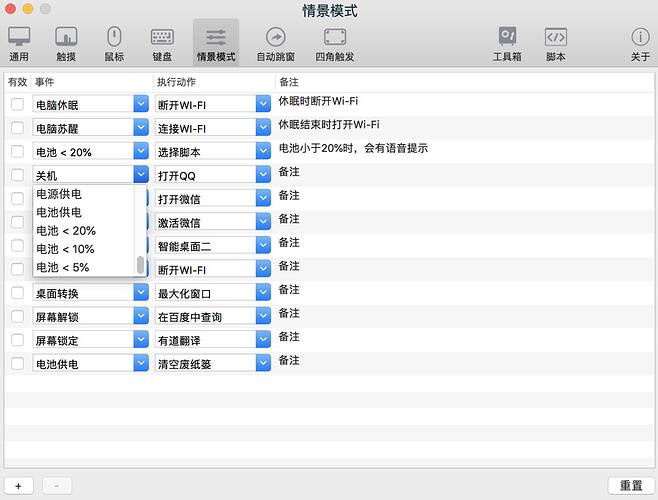658x500 pixels.
Task: Open the 工具箱 toolbox
Action: point(507,43)
